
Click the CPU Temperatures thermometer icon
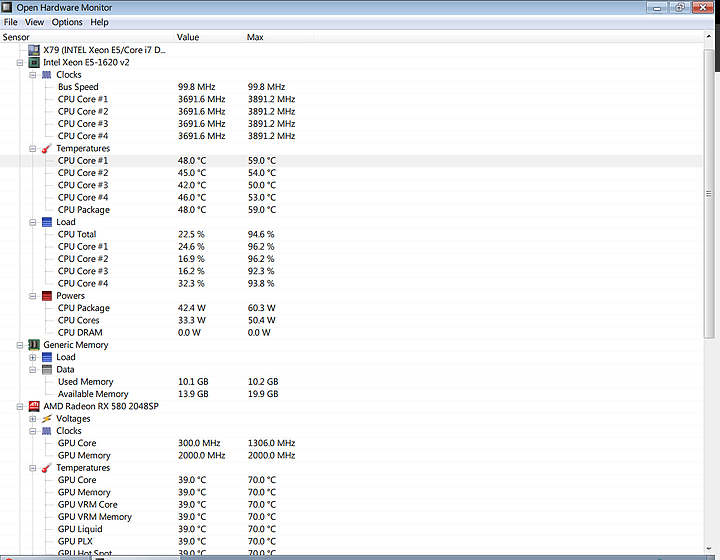[x=47, y=148]
